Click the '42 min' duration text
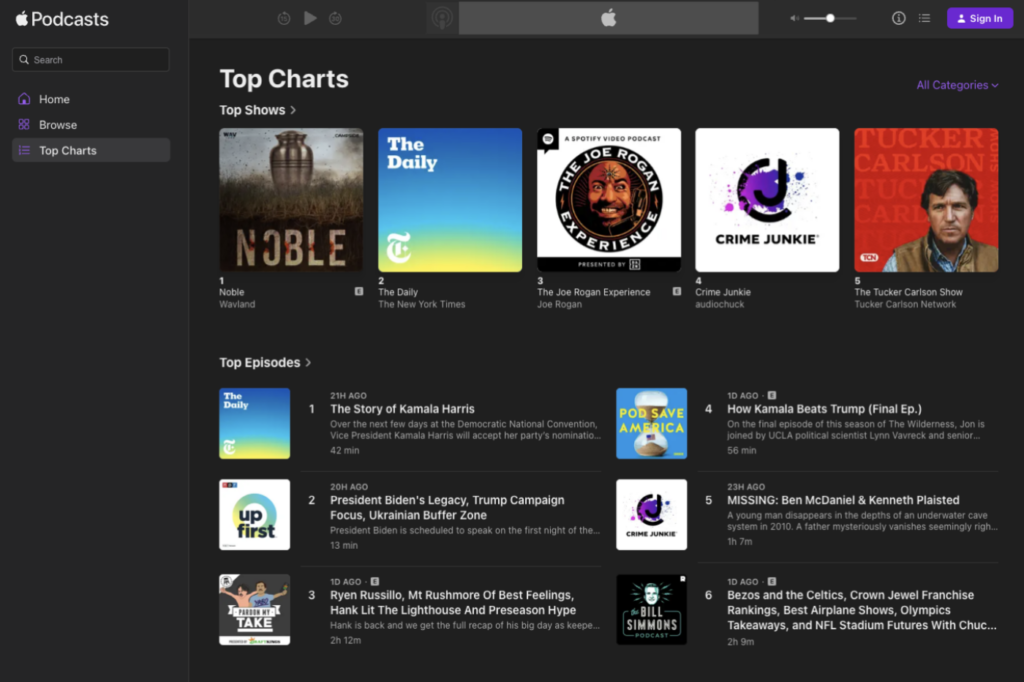 click(345, 450)
